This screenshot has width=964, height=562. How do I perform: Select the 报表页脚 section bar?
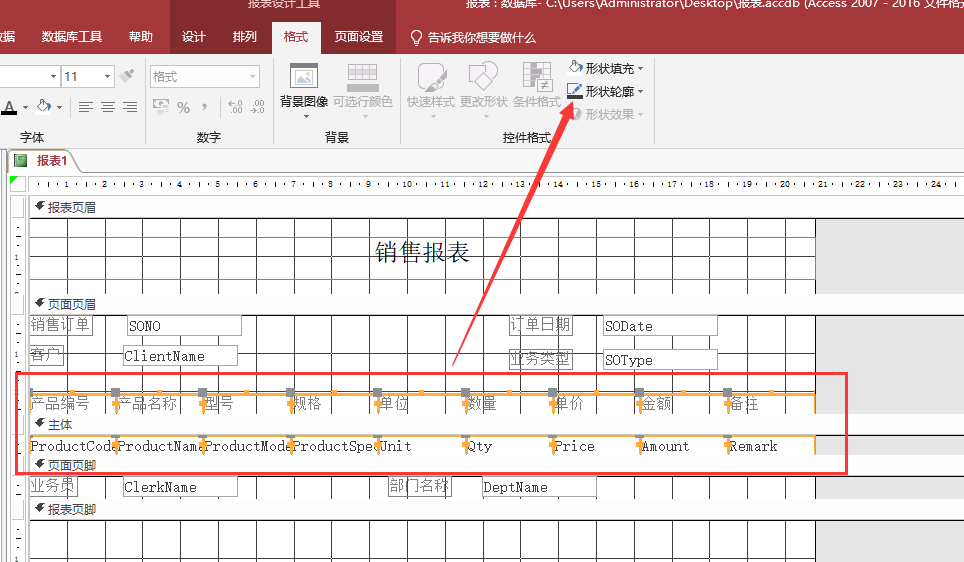tap(496, 509)
